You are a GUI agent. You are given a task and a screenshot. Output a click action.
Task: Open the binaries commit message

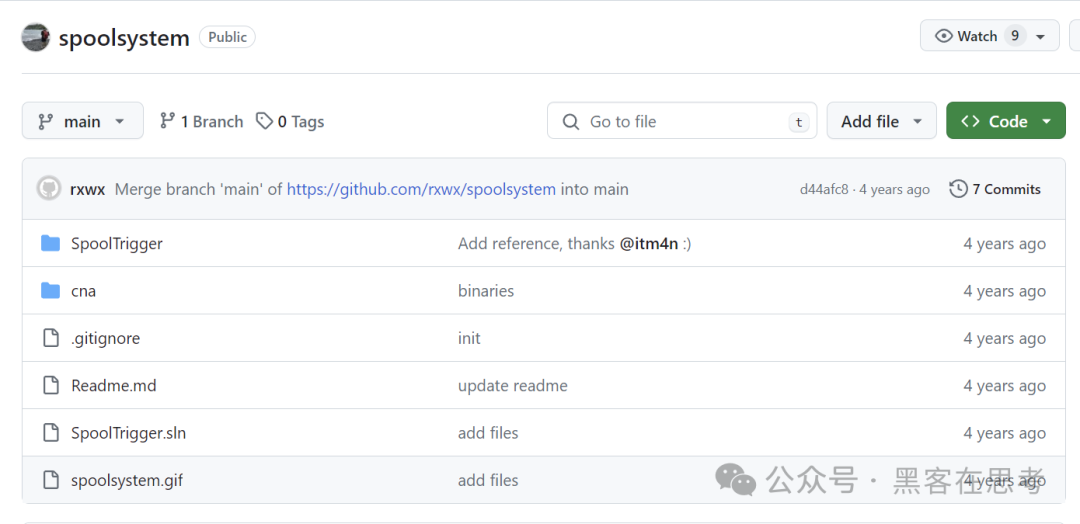coord(486,291)
